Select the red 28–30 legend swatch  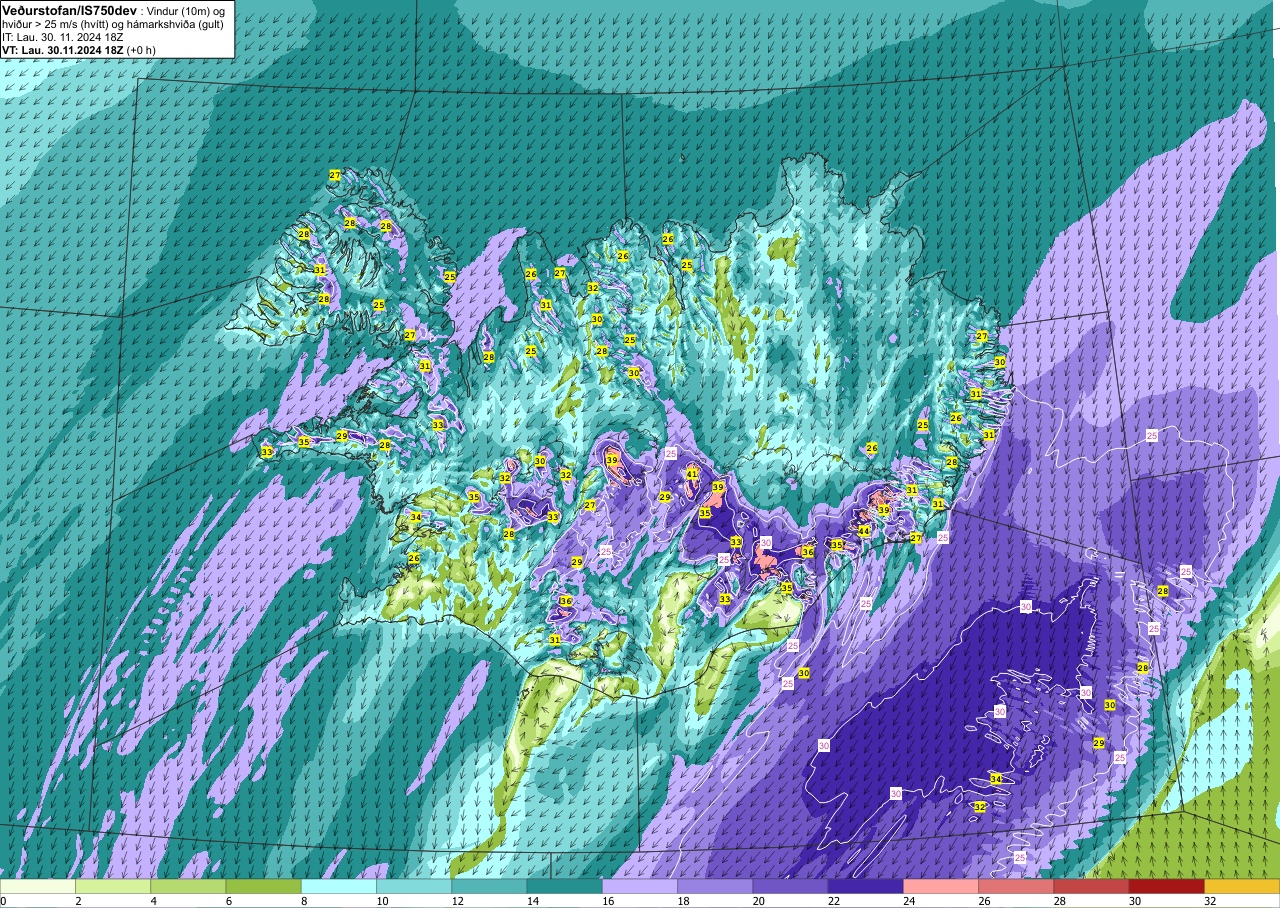1092,886
